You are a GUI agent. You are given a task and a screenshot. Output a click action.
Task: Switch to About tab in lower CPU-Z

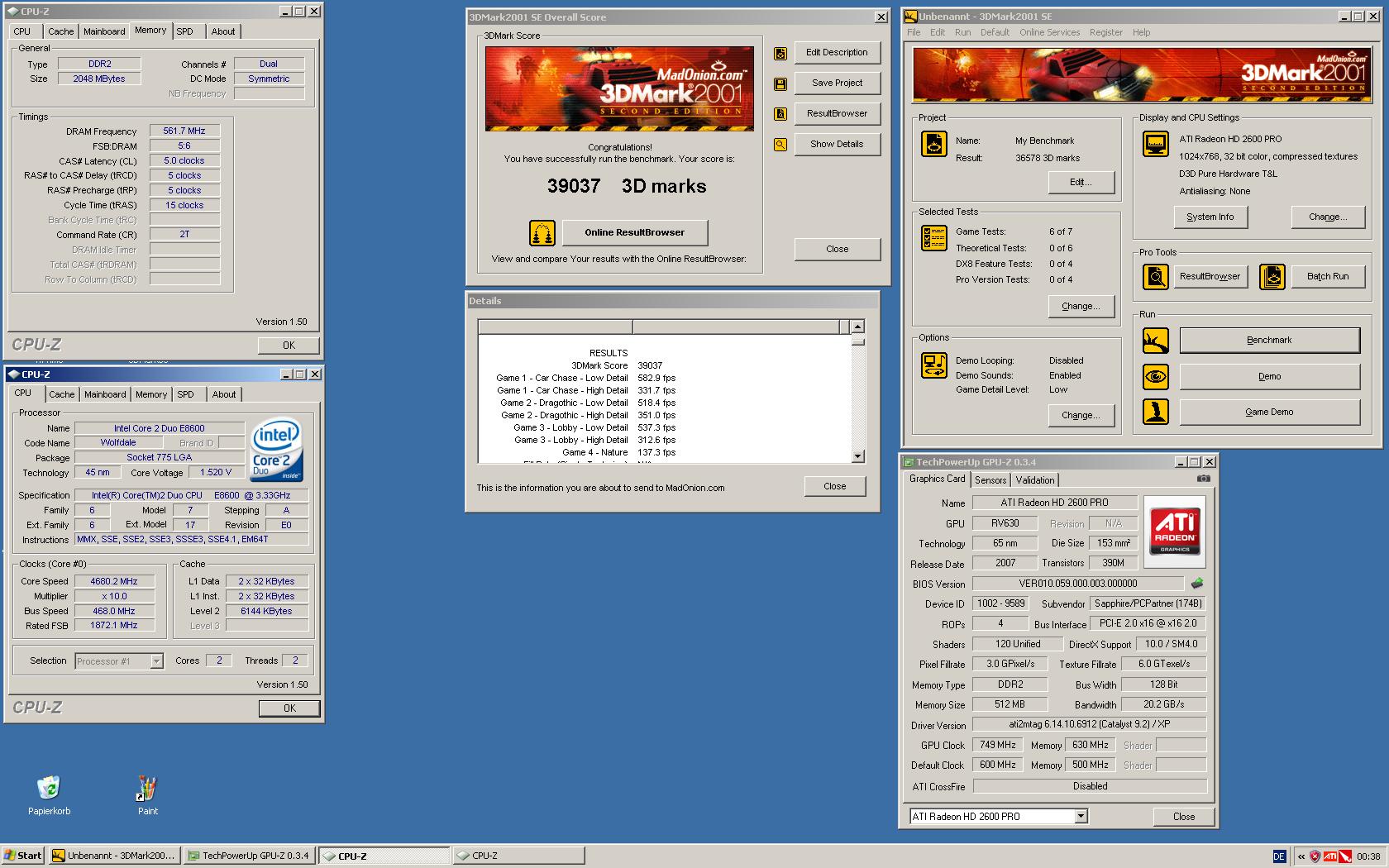pos(224,394)
